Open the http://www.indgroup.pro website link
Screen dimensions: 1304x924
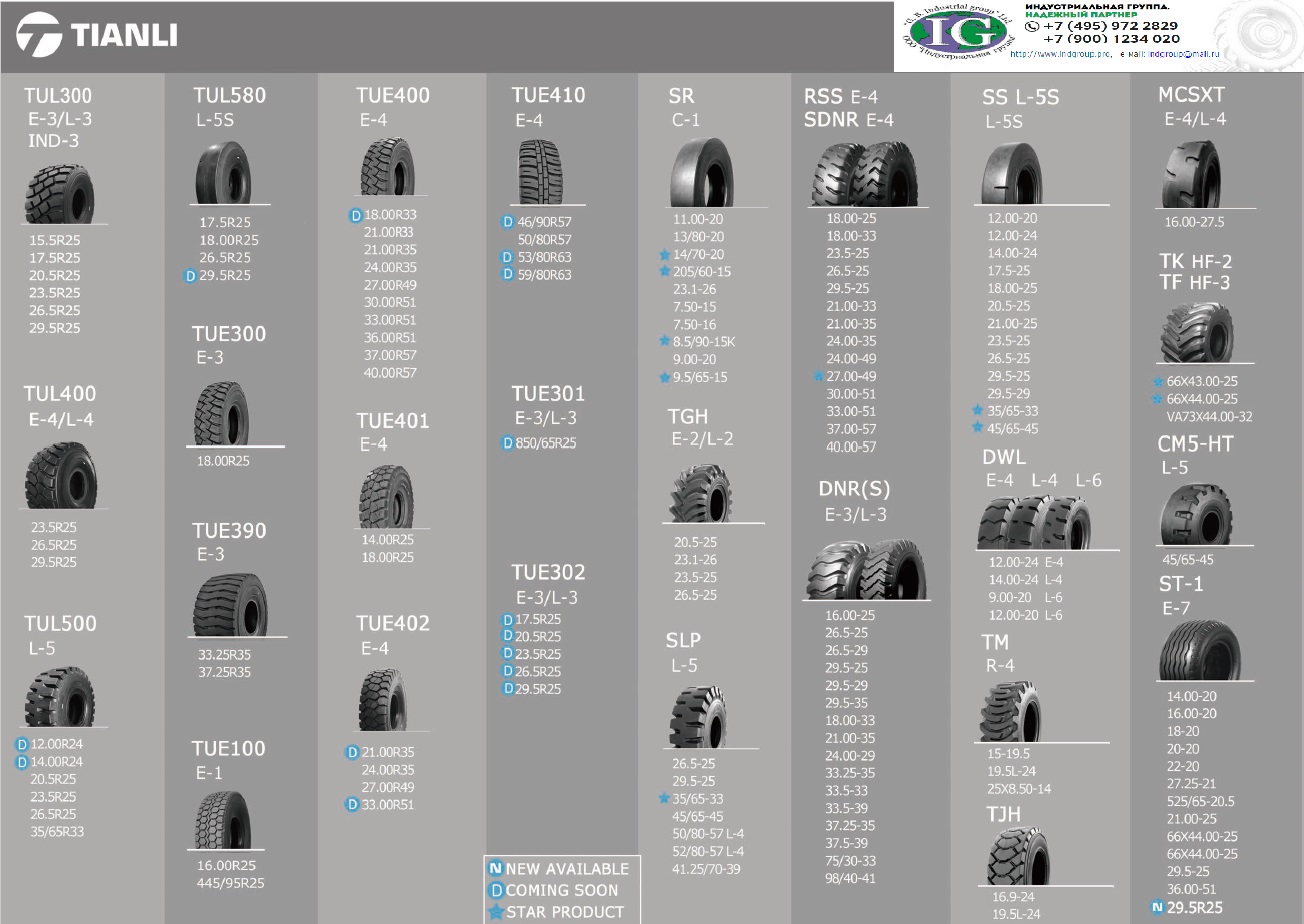tap(1061, 53)
